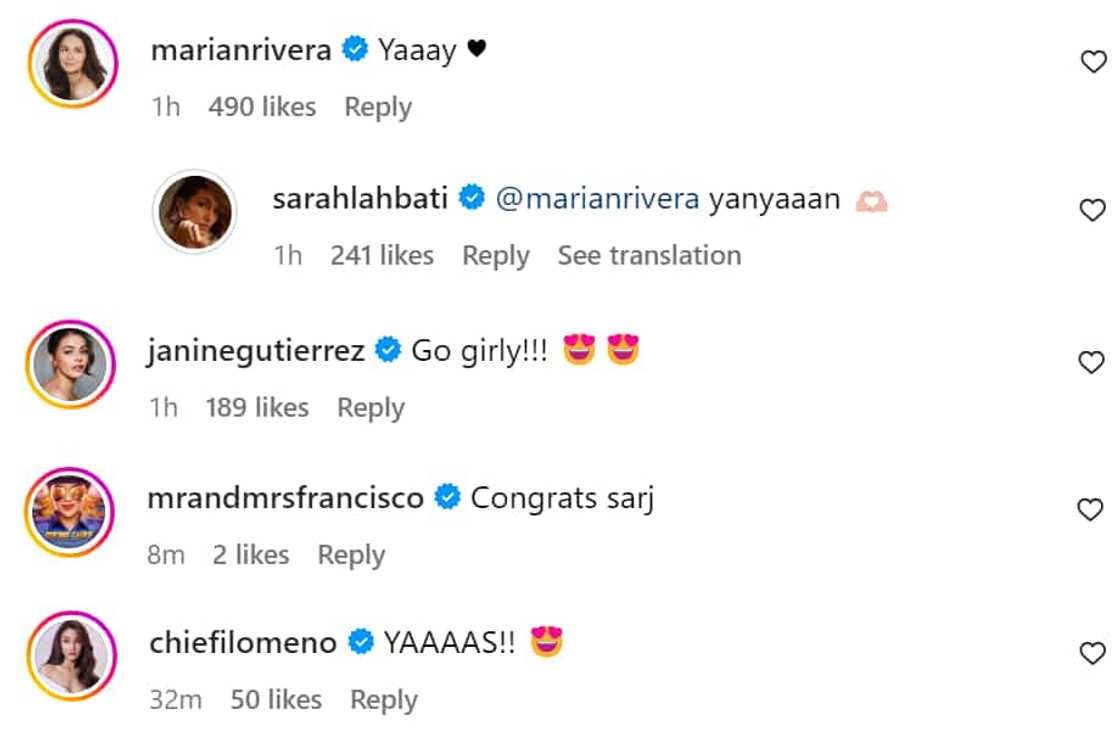The width and height of the screenshot is (1120, 730).
Task: Like janinegutierrez's Go girly comment
Action: (1093, 363)
